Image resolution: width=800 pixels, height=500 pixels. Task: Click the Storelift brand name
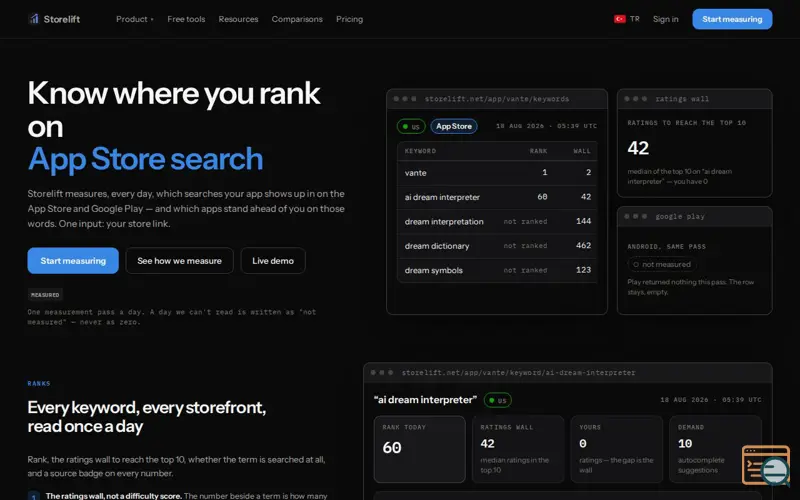pyautogui.click(x=62, y=19)
